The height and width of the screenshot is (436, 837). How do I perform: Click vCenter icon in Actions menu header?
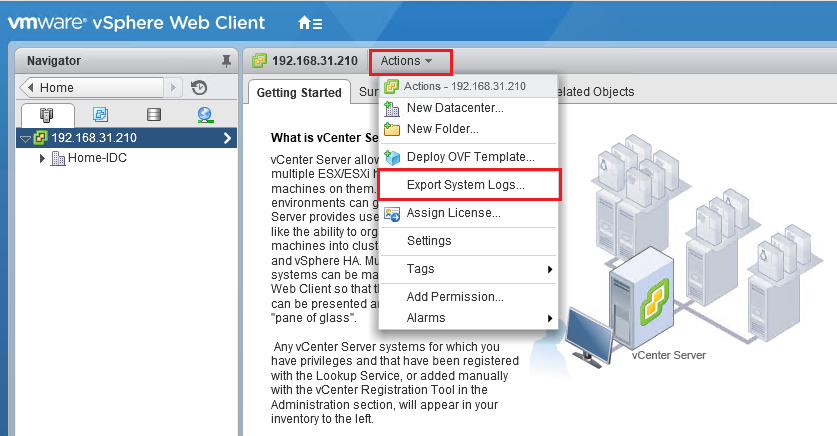(x=391, y=86)
